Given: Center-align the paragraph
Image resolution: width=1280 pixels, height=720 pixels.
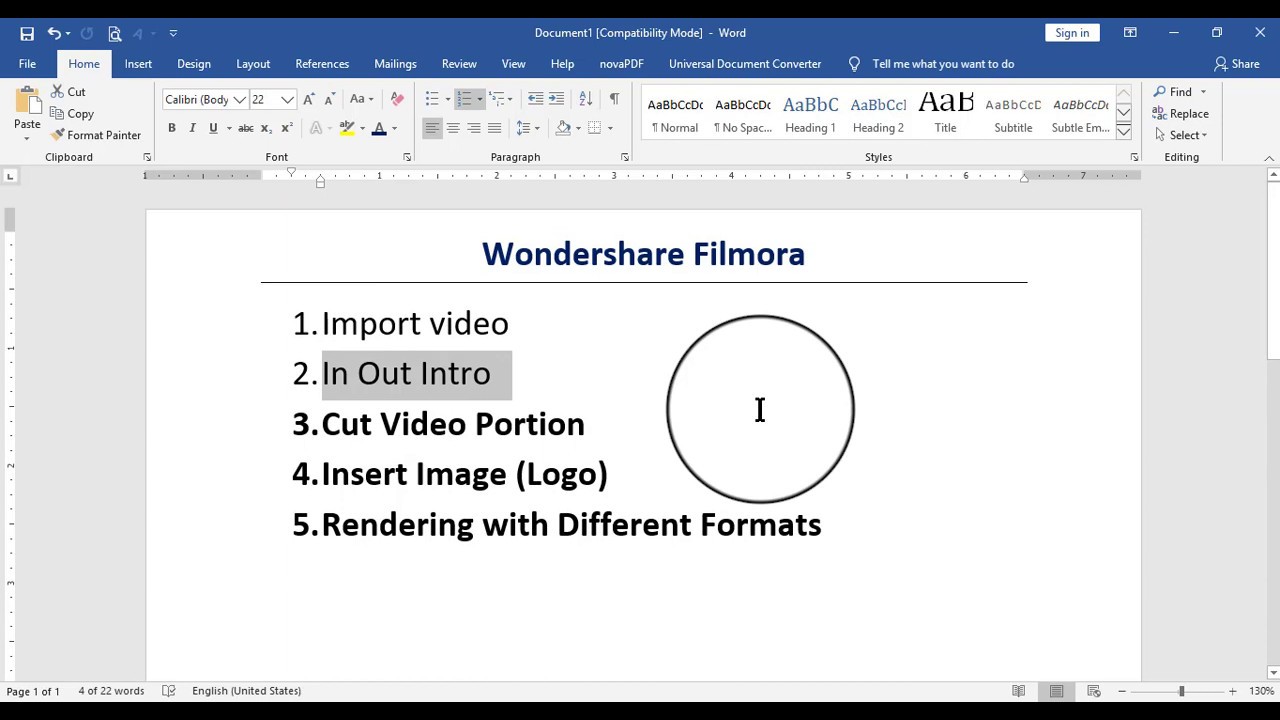Looking at the screenshot, I should [x=453, y=128].
